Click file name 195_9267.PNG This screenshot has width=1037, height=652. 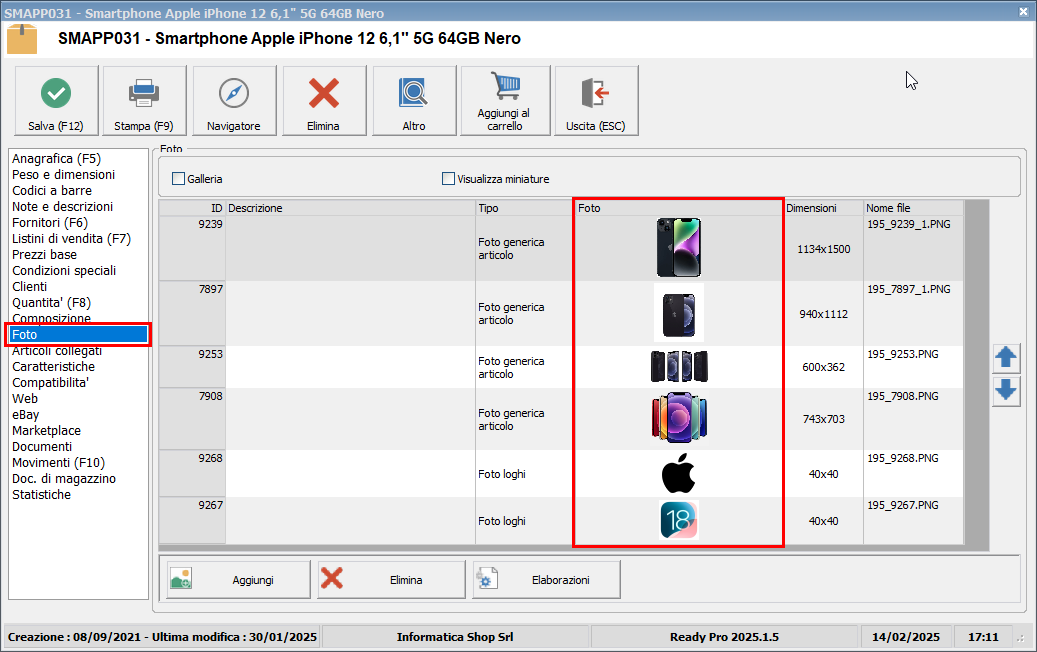pyautogui.click(x=903, y=505)
